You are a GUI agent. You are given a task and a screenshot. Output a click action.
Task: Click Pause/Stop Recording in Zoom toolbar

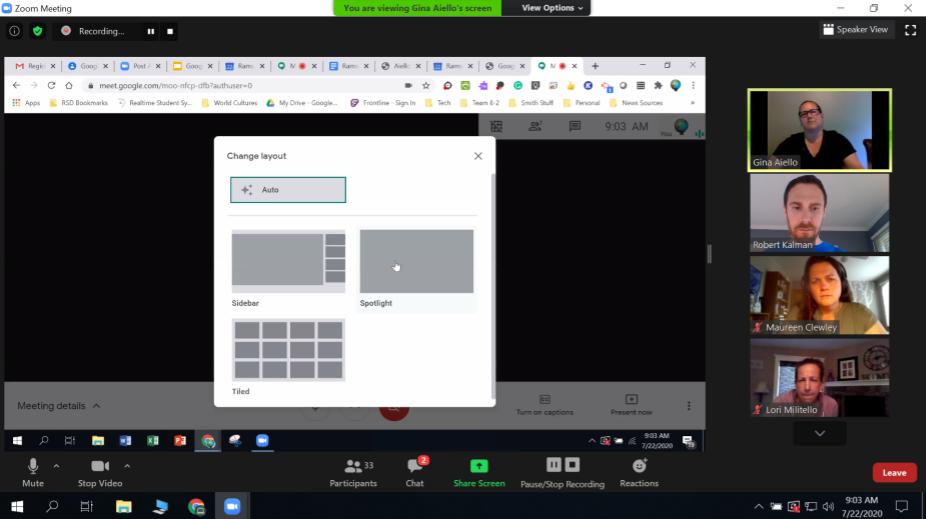click(562, 472)
